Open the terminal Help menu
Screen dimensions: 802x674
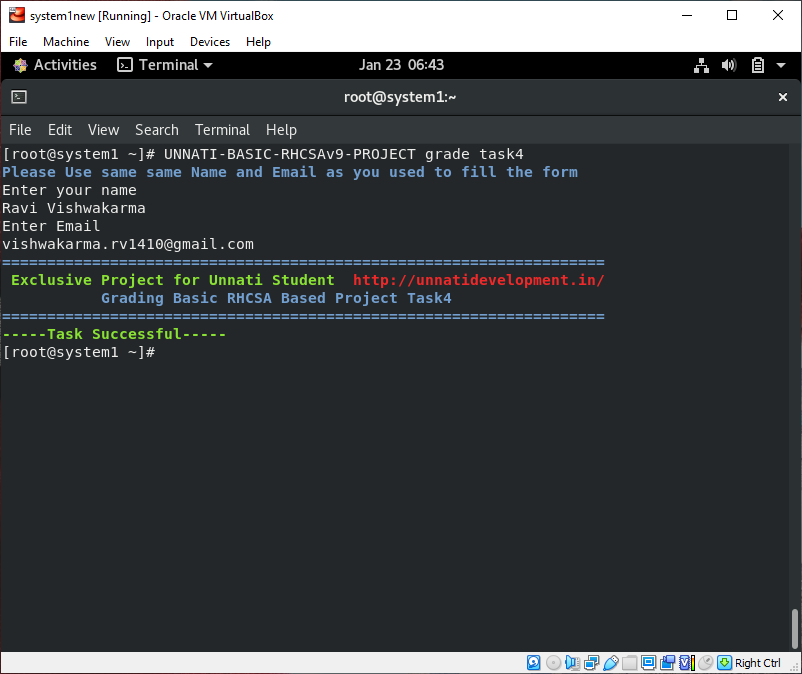(x=281, y=130)
